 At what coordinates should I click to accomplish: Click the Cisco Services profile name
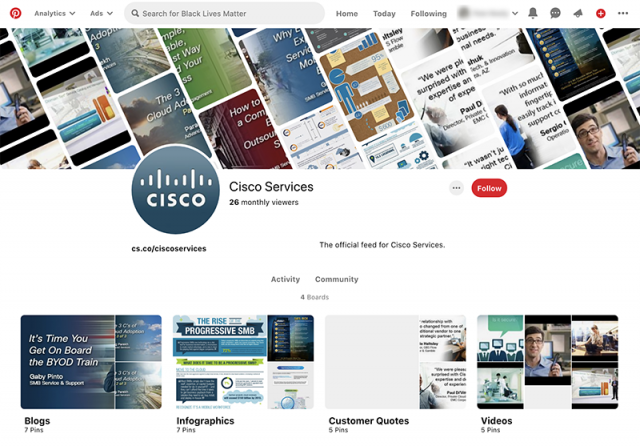[x=271, y=187]
